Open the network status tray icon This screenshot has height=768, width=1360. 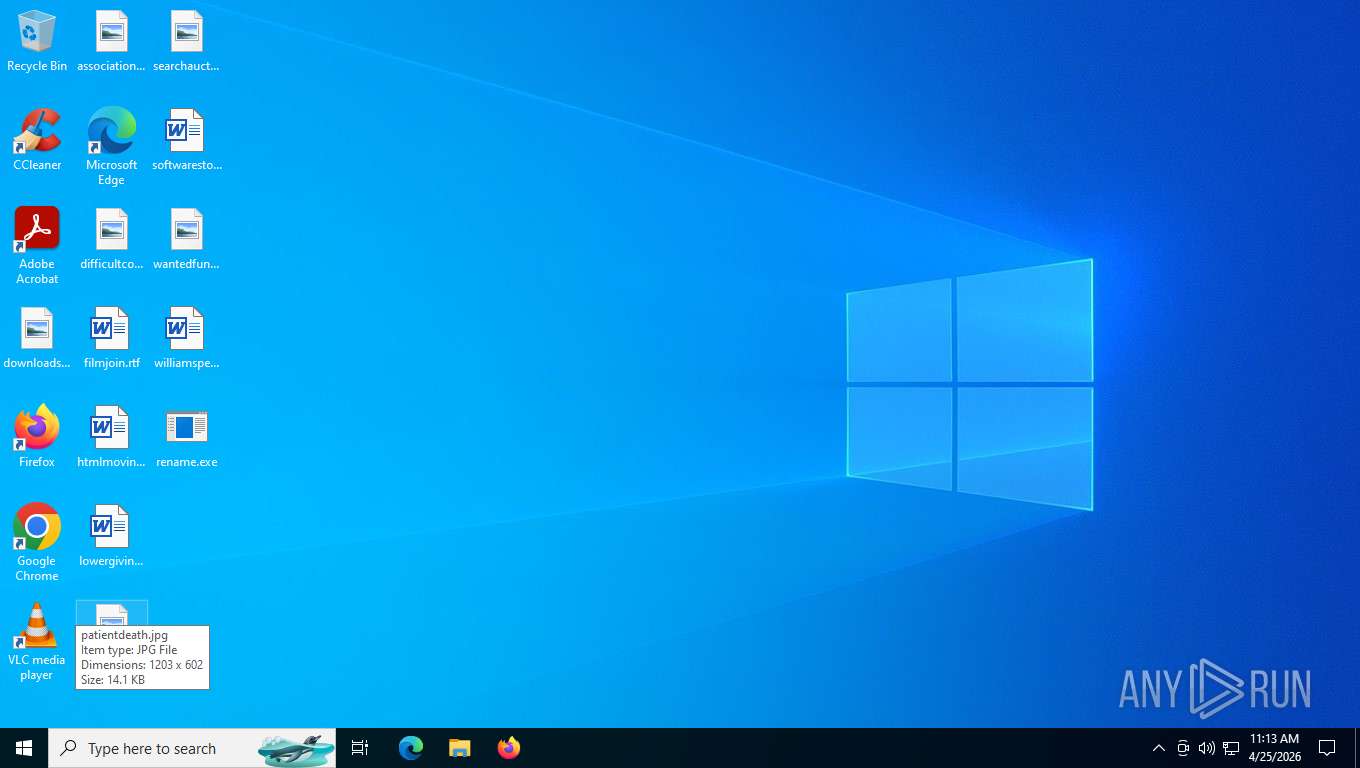[1231, 748]
